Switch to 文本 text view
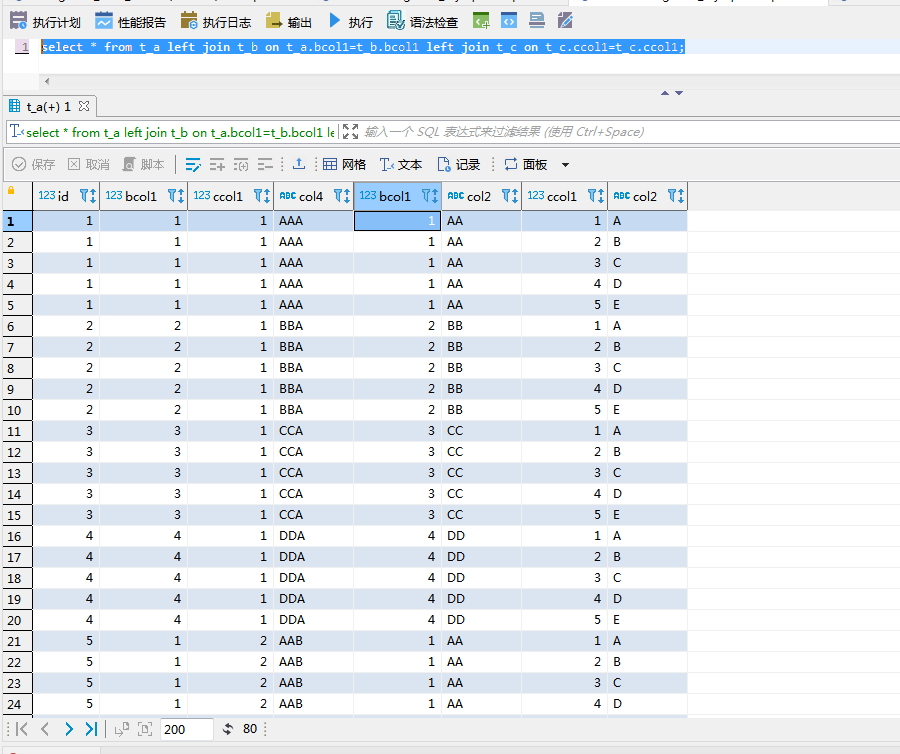Image resolution: width=900 pixels, height=754 pixels. click(399, 164)
